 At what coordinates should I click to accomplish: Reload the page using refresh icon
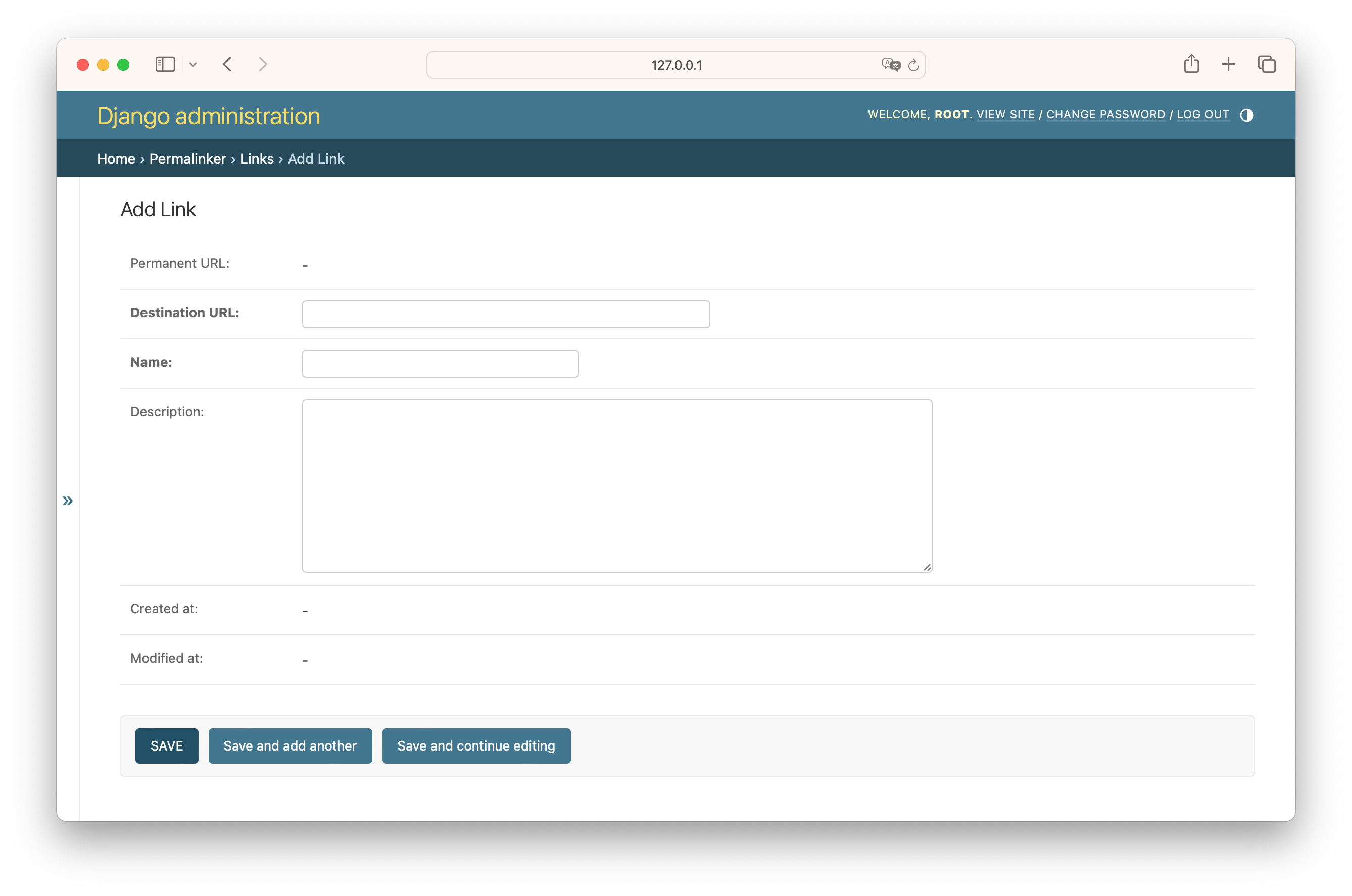pos(913,65)
